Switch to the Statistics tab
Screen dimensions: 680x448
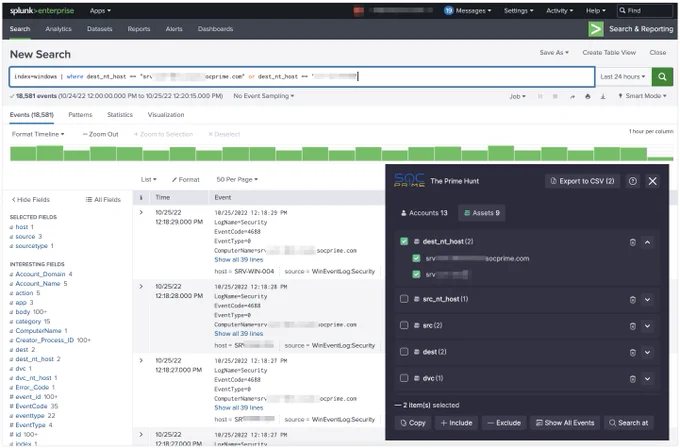coord(120,115)
